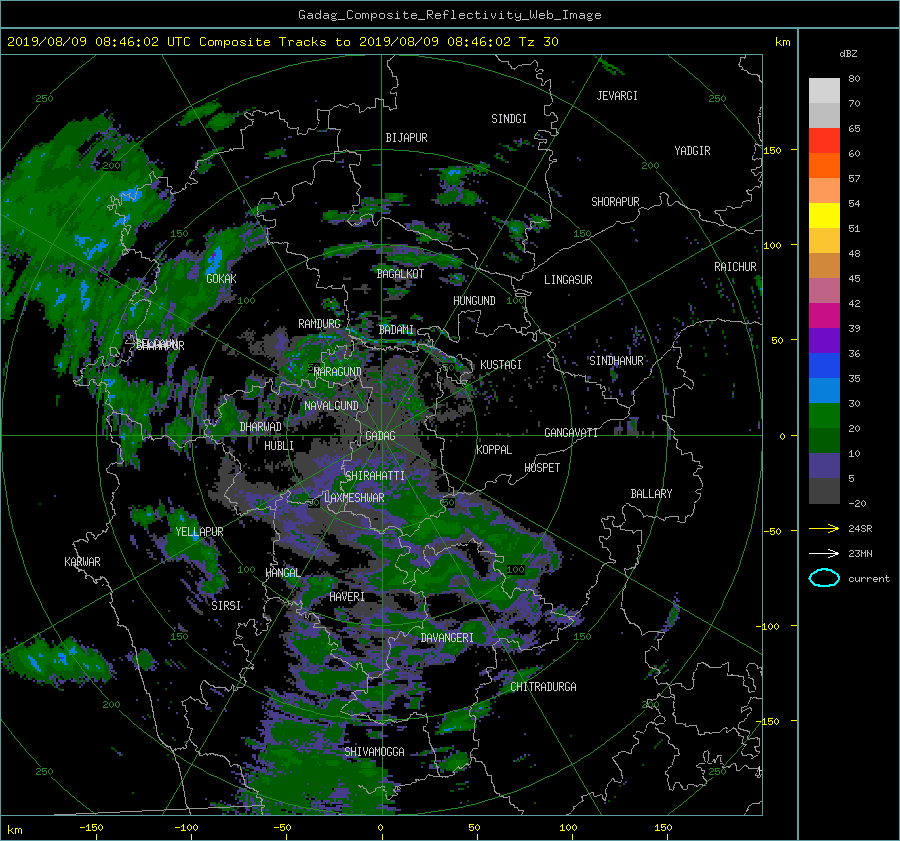Pick the red swatch in dBZ legend

824,140
